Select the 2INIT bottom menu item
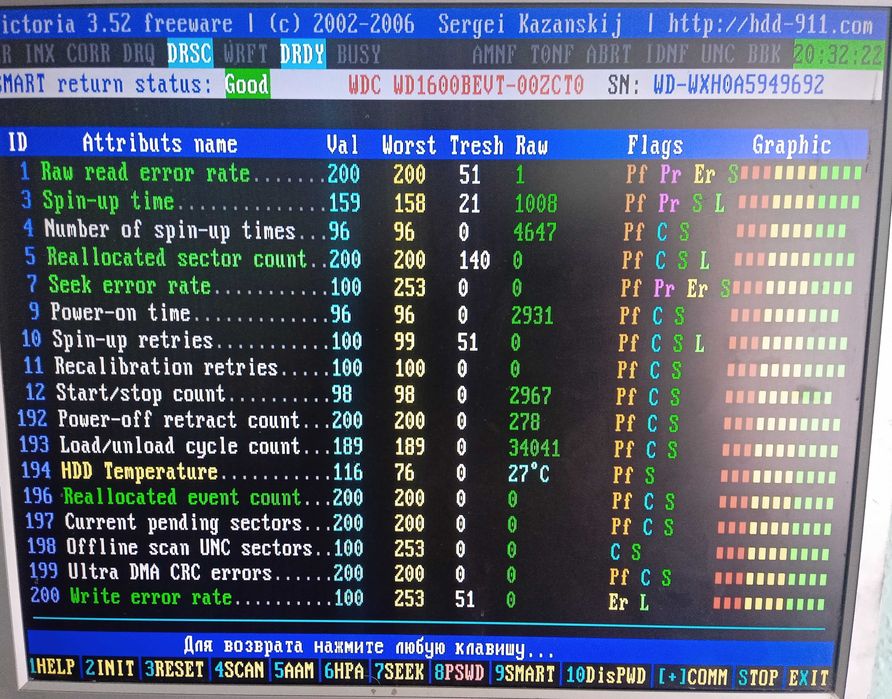The image size is (892, 699). coord(109,668)
